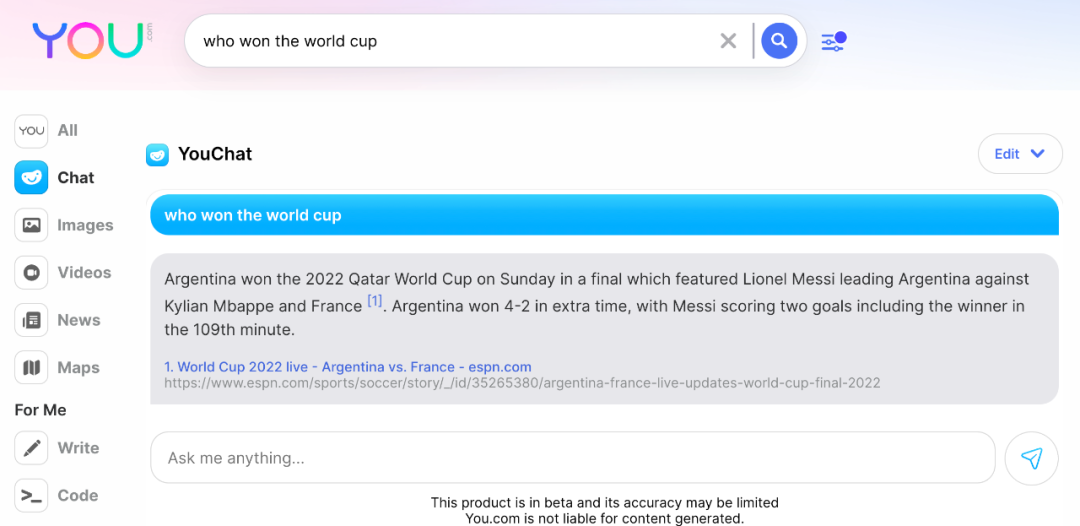The height and width of the screenshot is (526, 1080).
Task: Open the Maps sidebar icon
Action: (32, 368)
